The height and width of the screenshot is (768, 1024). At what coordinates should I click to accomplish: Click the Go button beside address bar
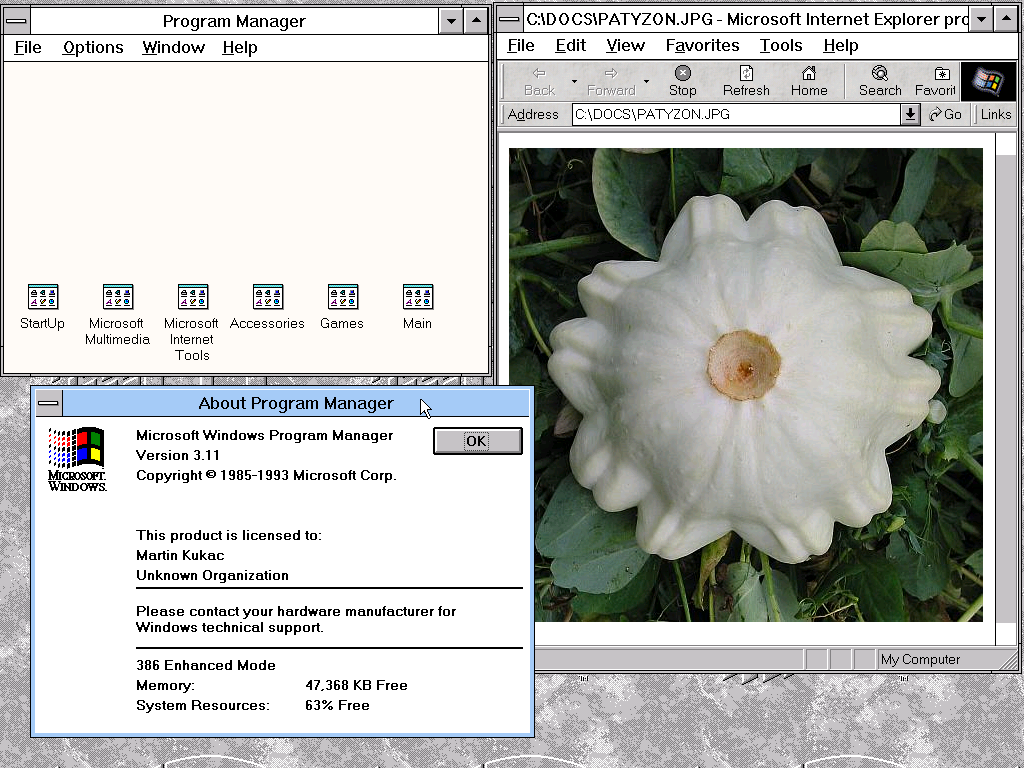(x=946, y=115)
